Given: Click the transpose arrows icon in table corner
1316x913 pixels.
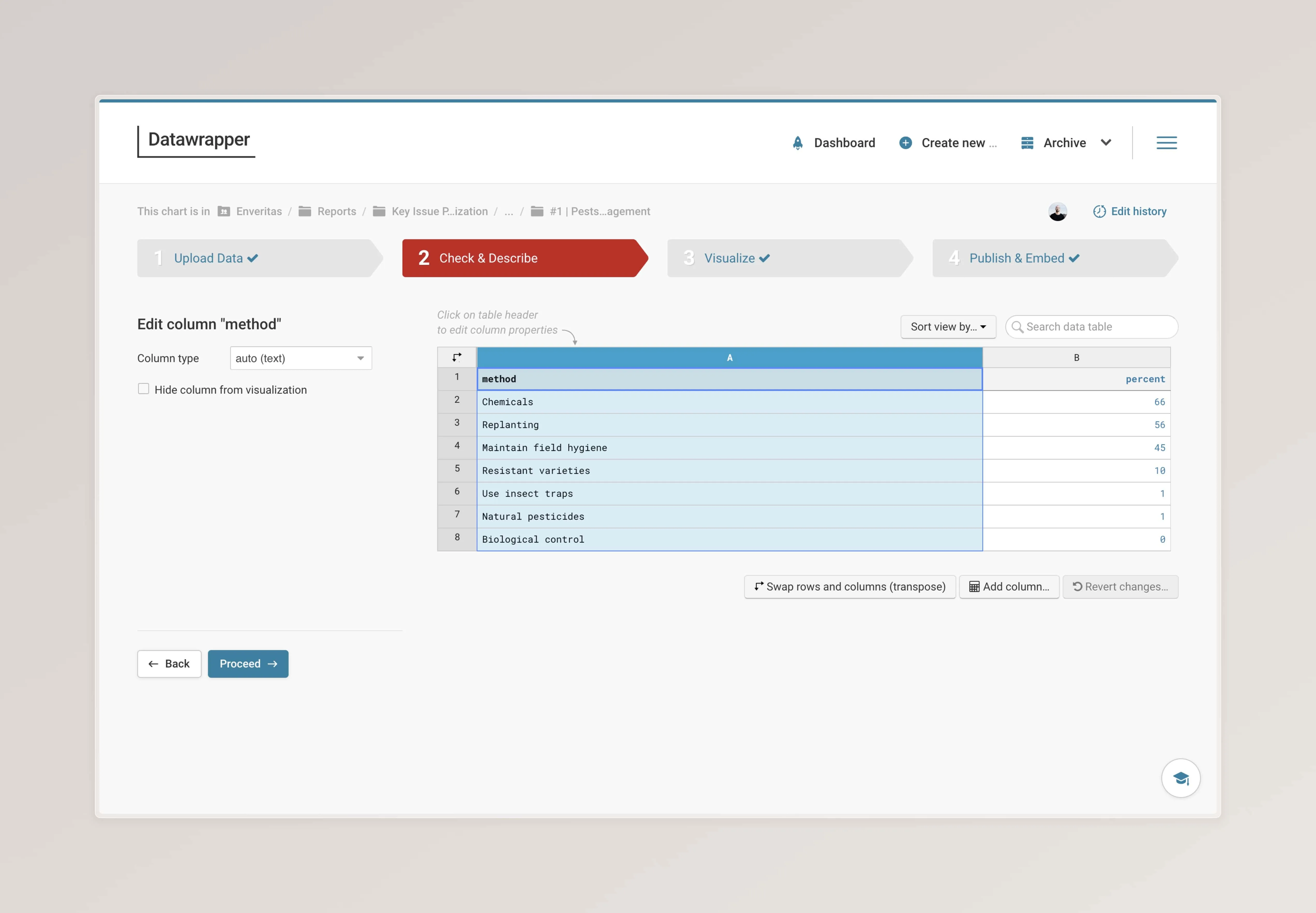Looking at the screenshot, I should click(x=457, y=356).
